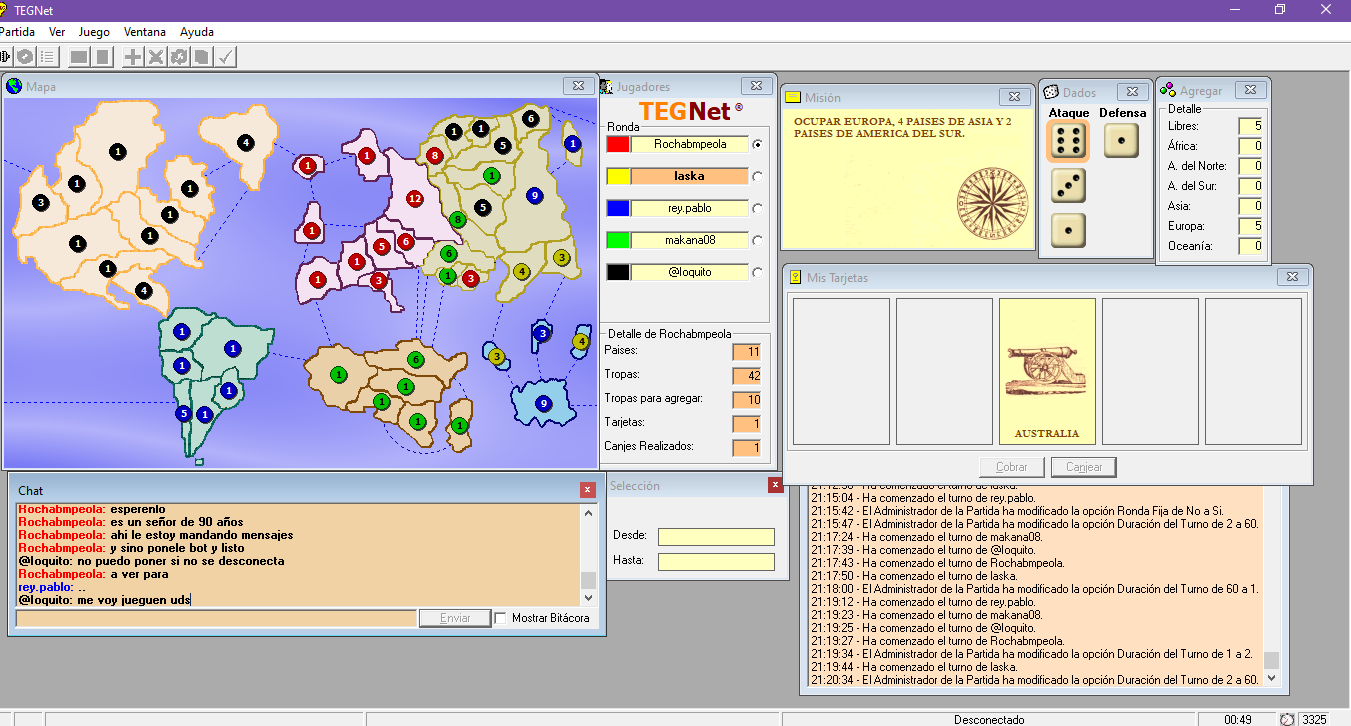The image size is (1351, 726).
Task: Click blue marker 5 in South America
Action: tap(182, 413)
